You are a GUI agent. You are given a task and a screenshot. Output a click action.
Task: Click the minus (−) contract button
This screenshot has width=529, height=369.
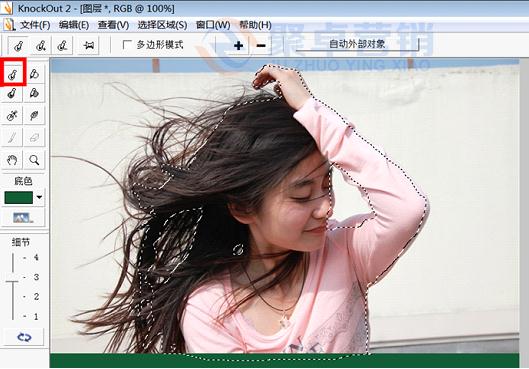point(261,45)
